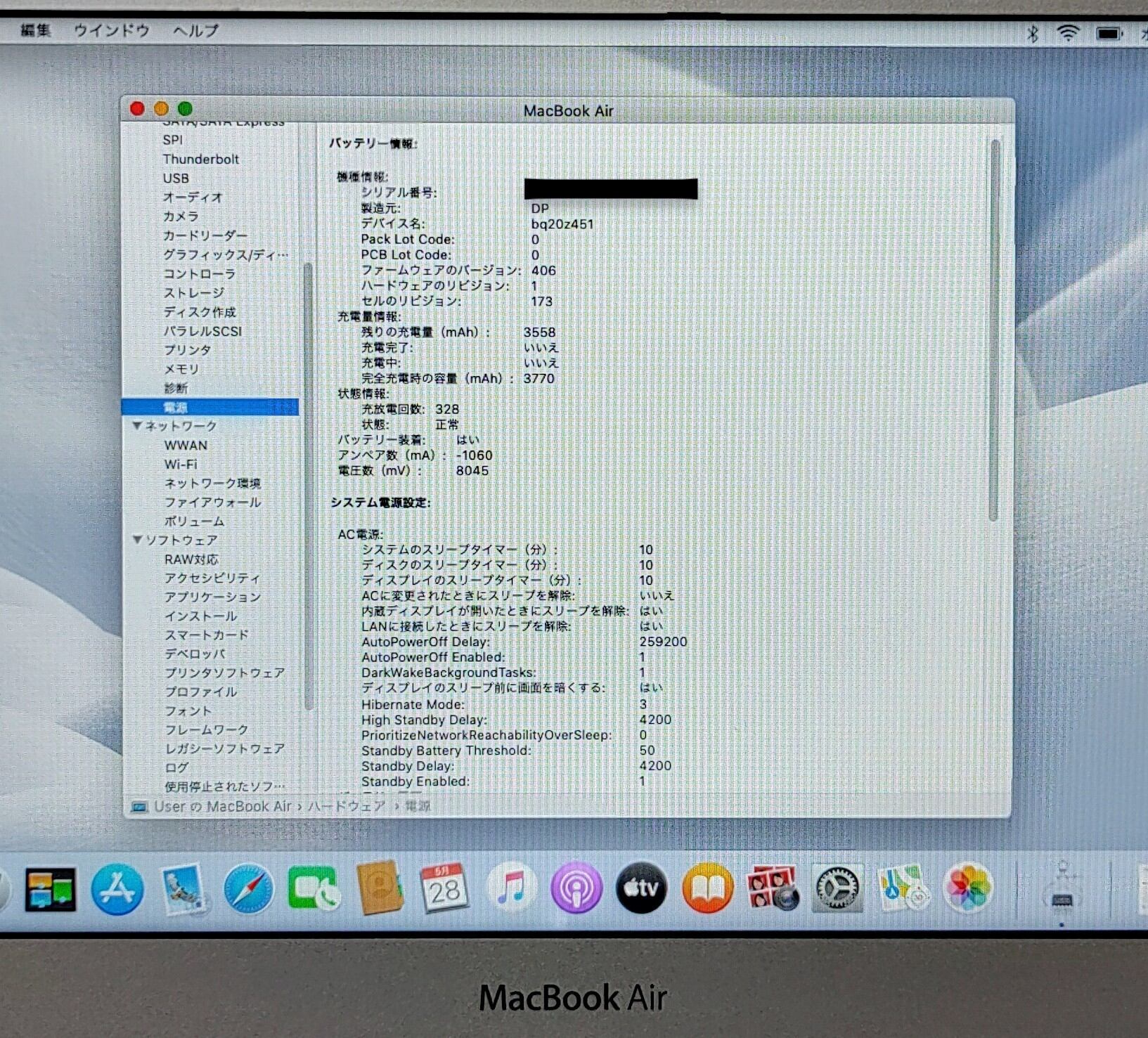Open the Contacts address book icon

380,888
